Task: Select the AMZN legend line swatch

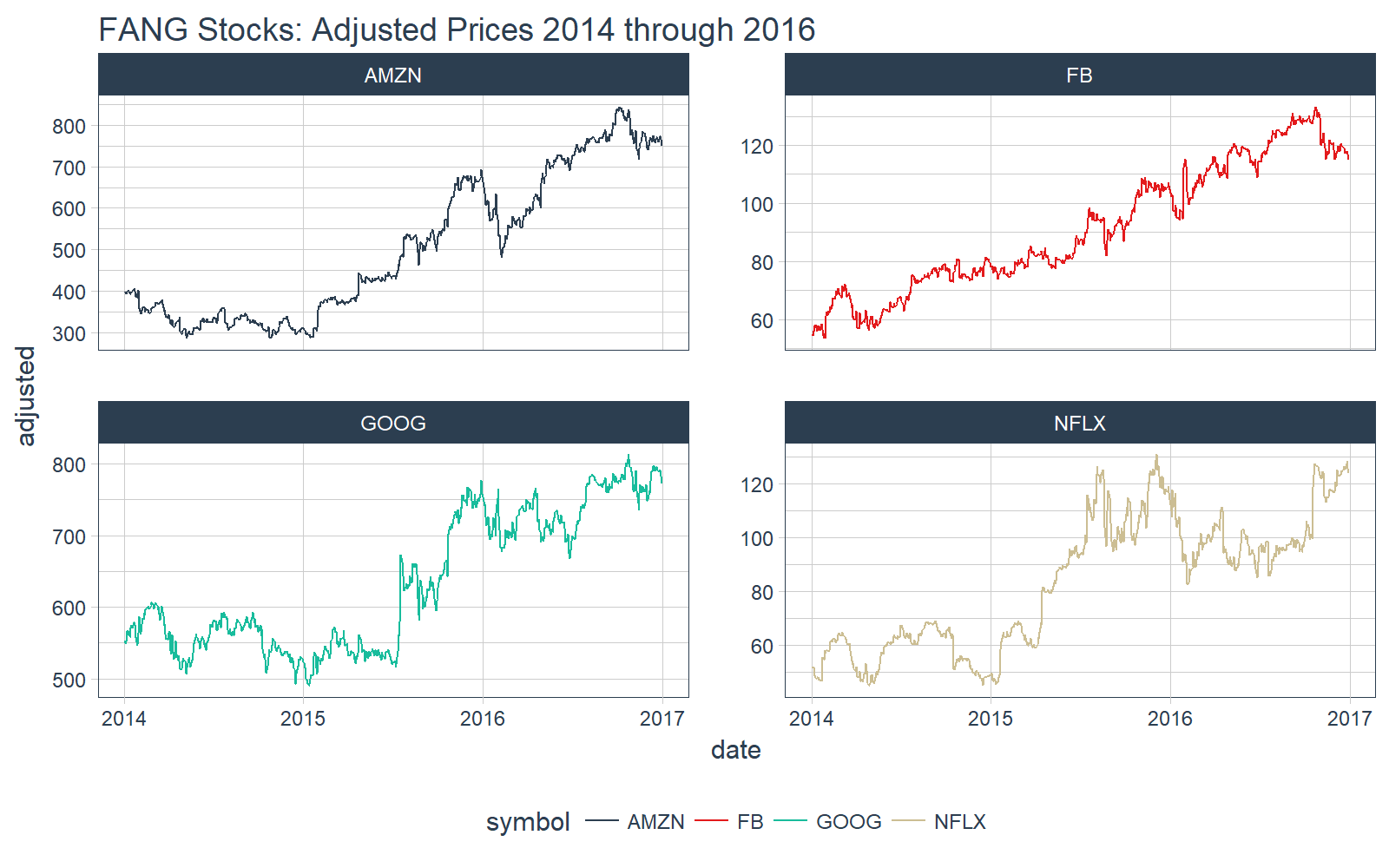Action: (x=602, y=821)
